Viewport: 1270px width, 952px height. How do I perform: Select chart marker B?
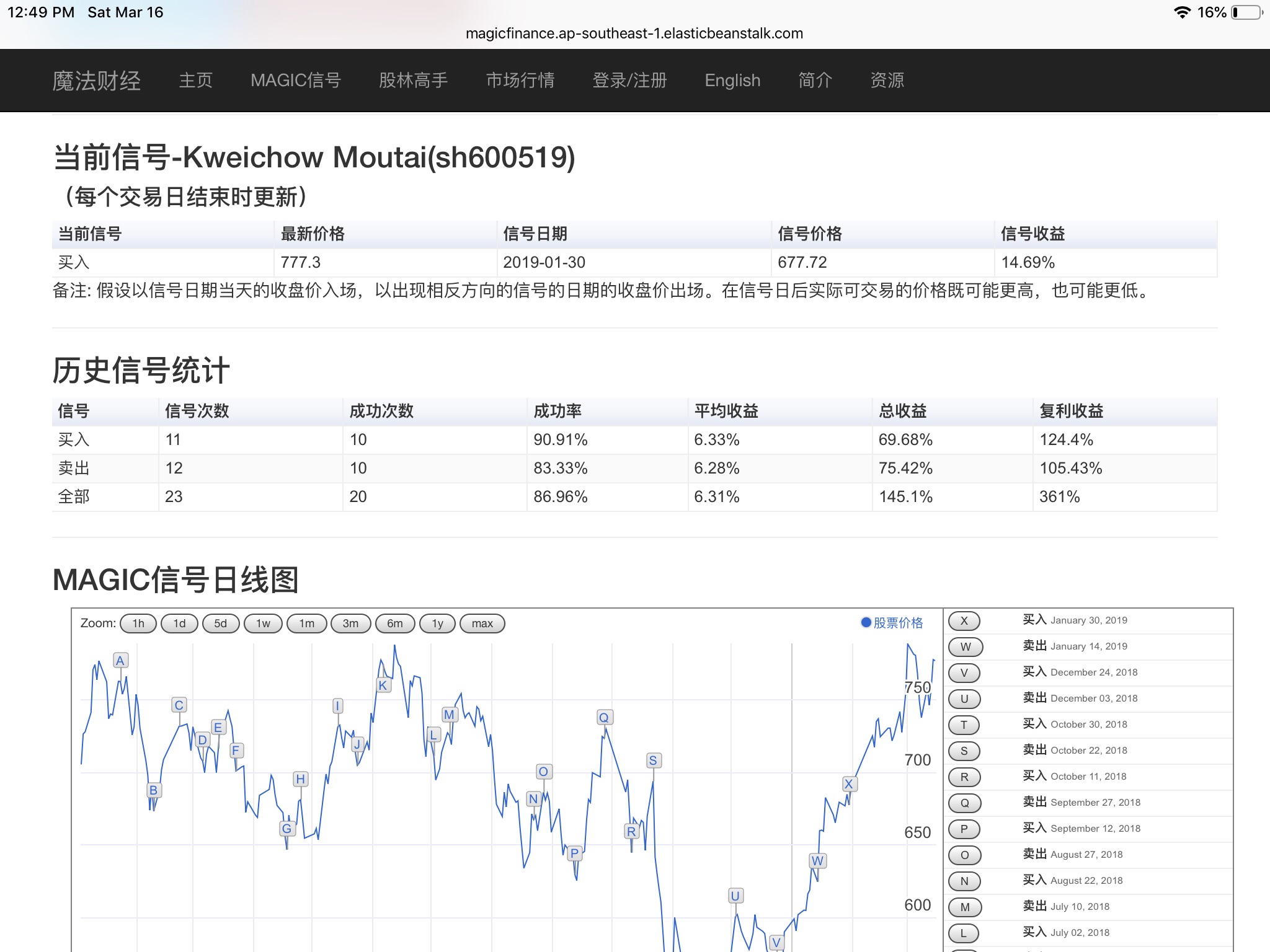pos(154,790)
